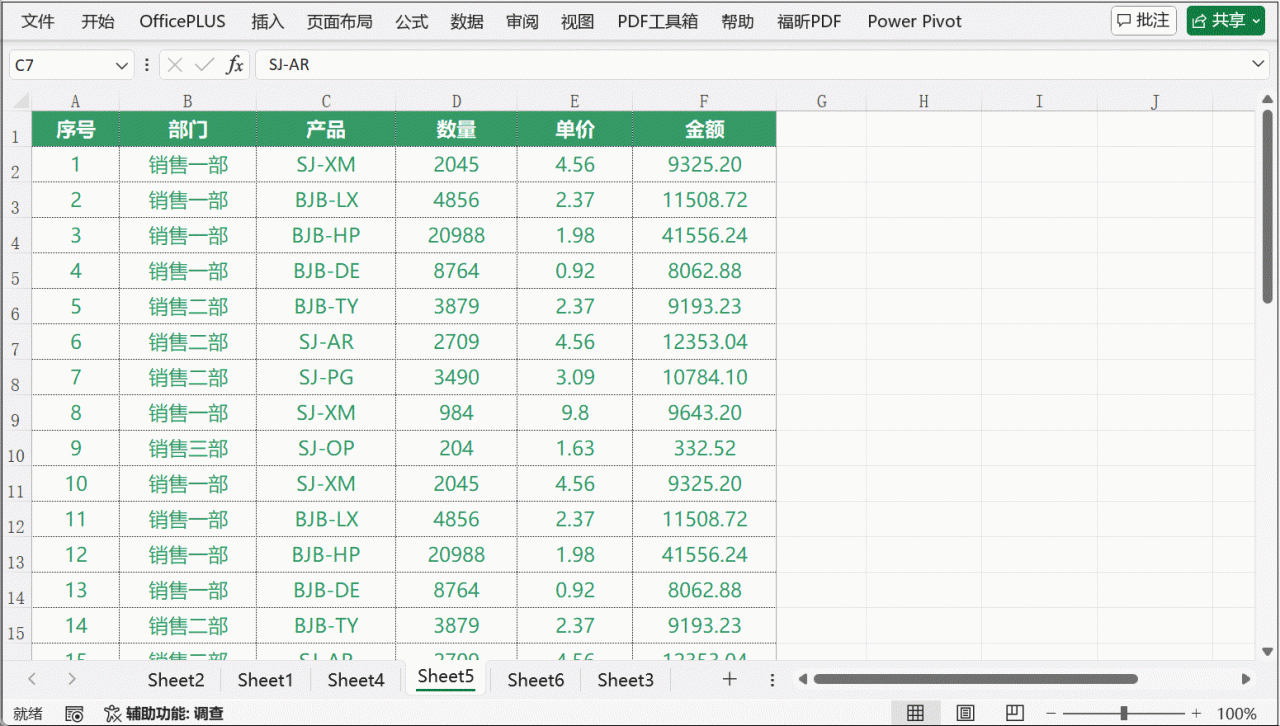Open the 福昕PDF ribbon tab
Screen dimensions: 1280x726
pyautogui.click(x=809, y=21)
